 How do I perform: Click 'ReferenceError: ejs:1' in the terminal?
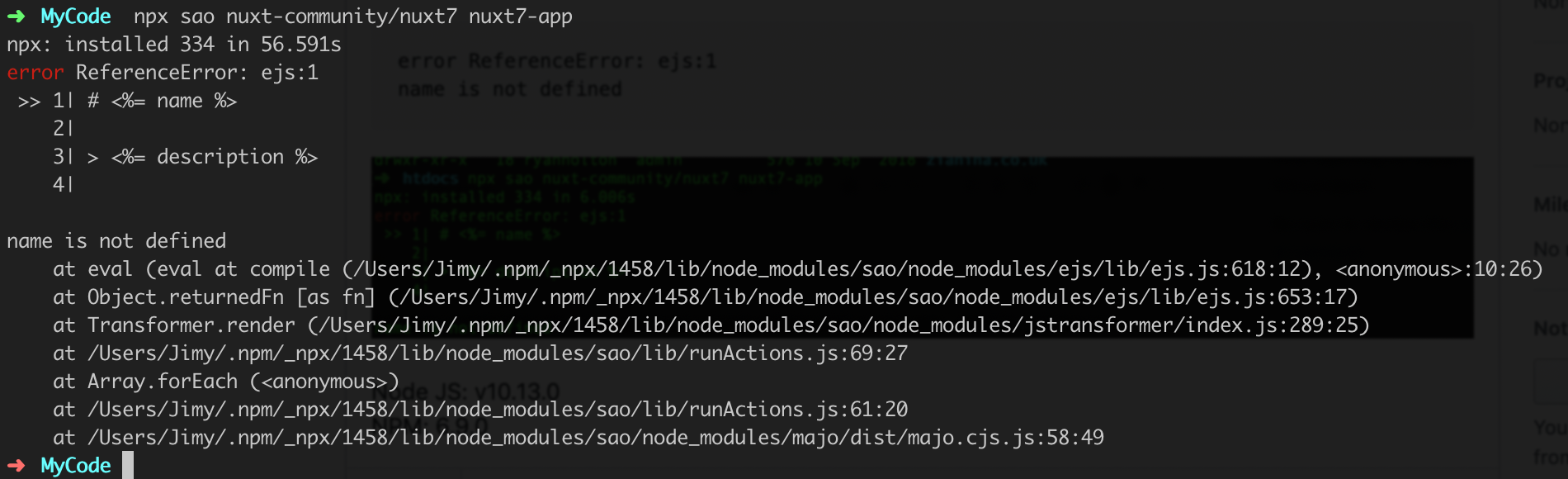pyautogui.click(x=197, y=73)
